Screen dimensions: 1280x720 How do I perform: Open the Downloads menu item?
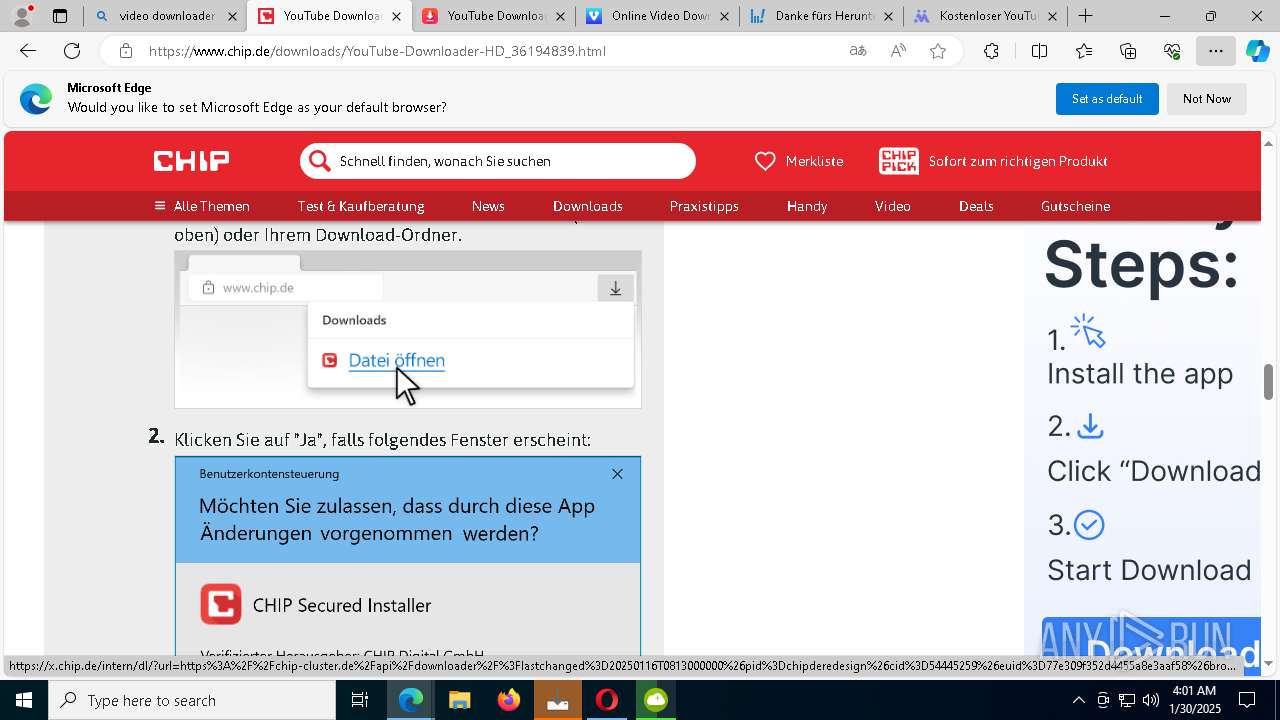(588, 206)
